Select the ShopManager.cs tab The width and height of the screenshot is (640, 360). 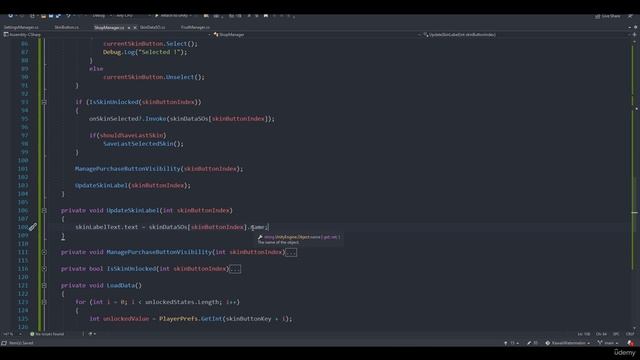click(x=109, y=28)
